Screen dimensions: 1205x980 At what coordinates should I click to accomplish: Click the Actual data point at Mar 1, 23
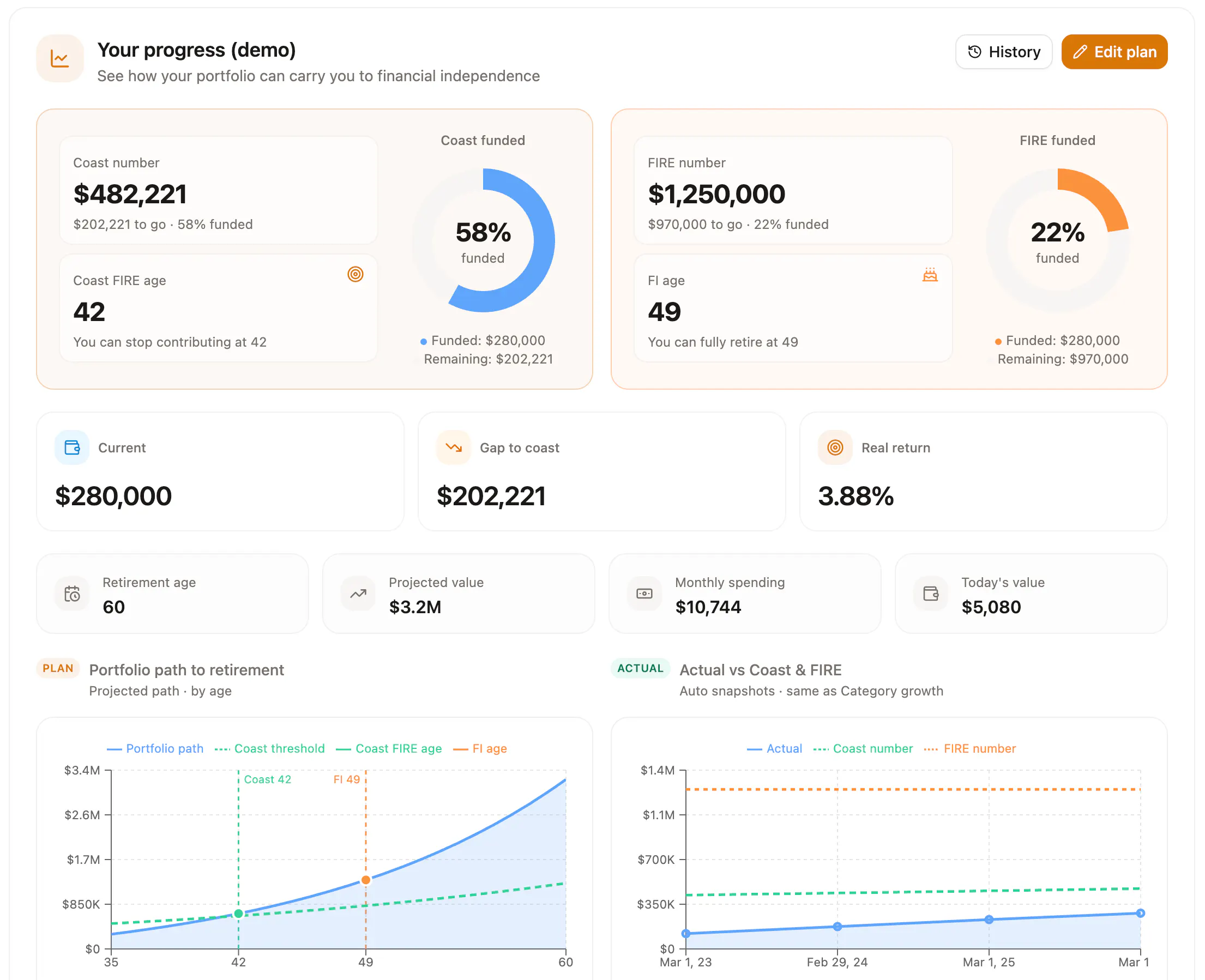tap(686, 934)
